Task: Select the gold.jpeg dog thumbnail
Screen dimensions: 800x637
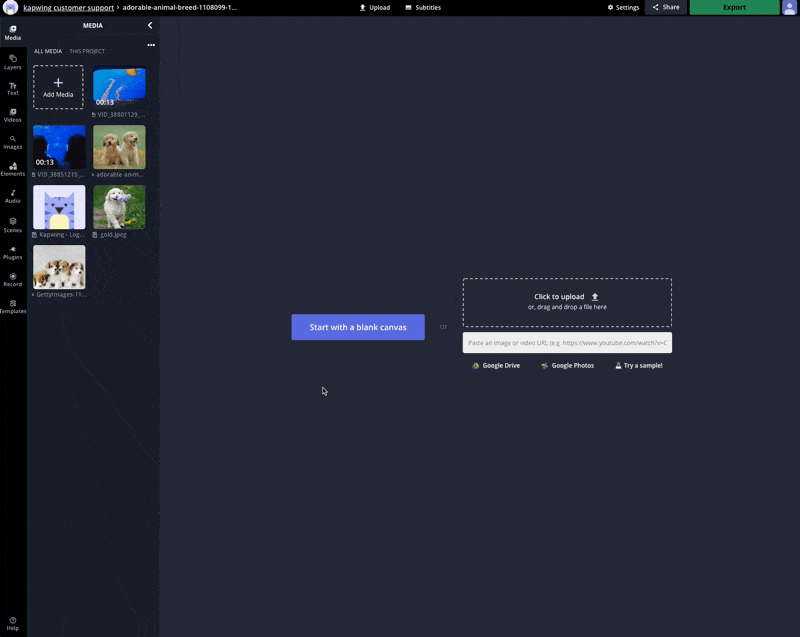Action: (119, 207)
